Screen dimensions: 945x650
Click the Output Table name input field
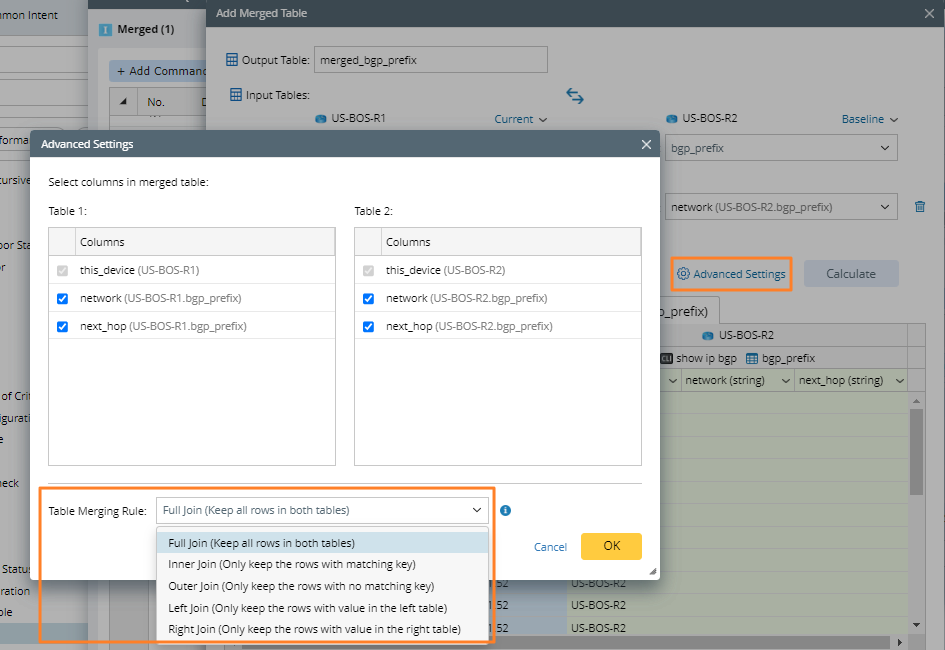coord(431,60)
